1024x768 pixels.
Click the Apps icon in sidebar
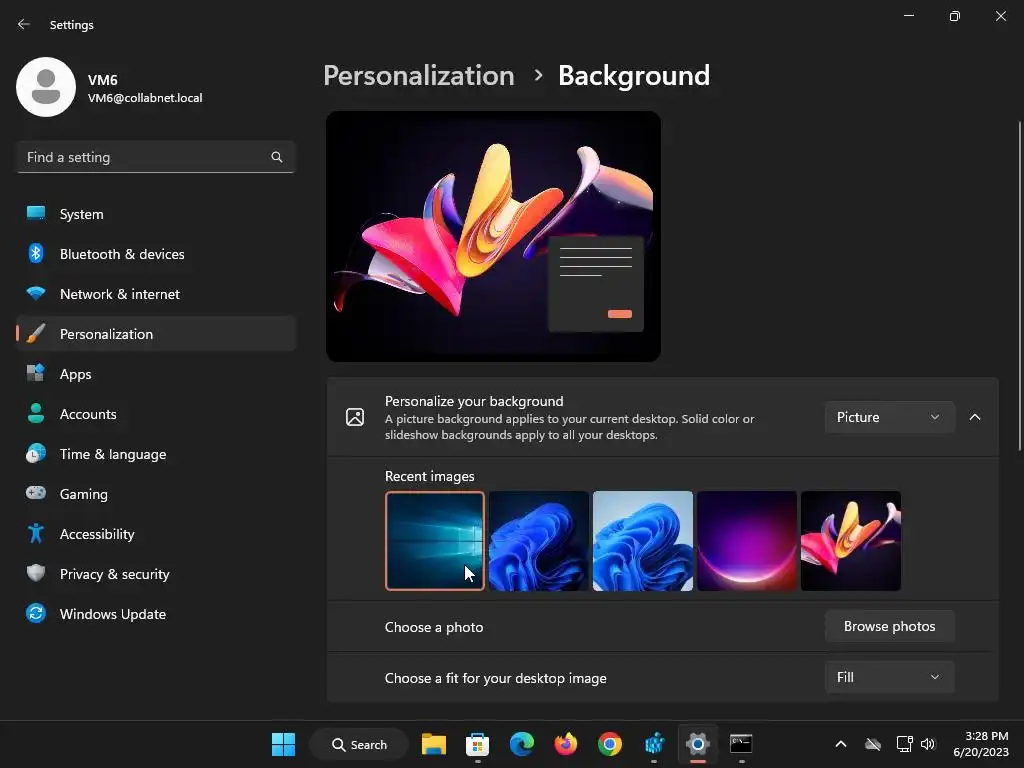tap(36, 374)
